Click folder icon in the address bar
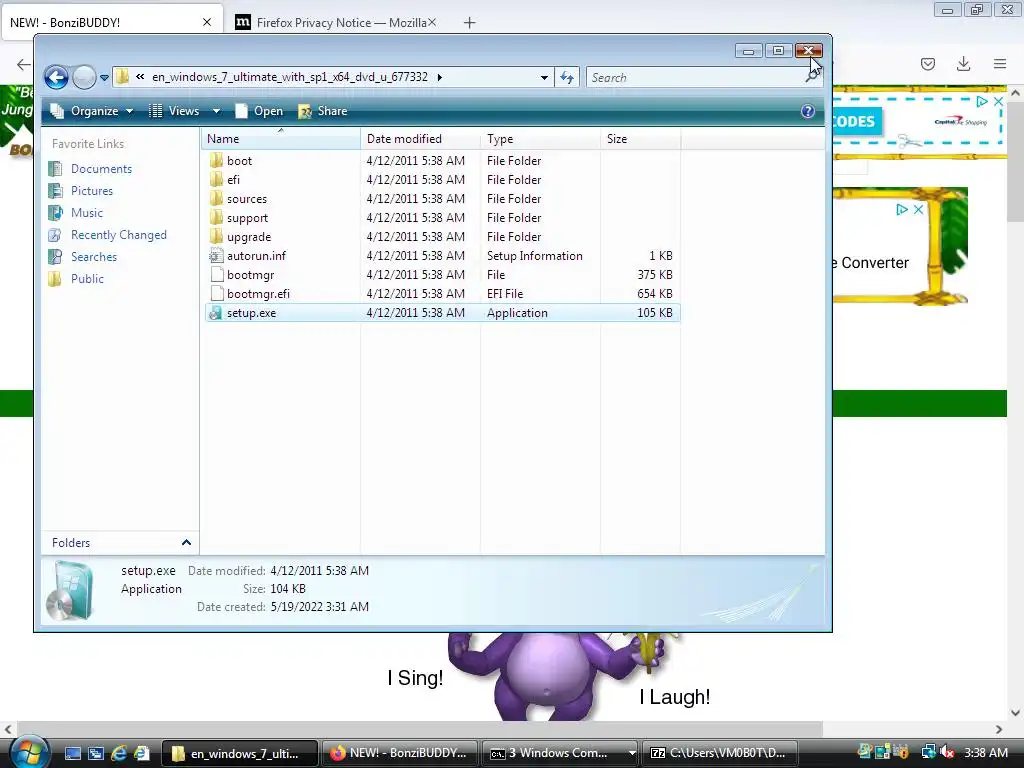Screen dimensions: 1024x768 122,77
